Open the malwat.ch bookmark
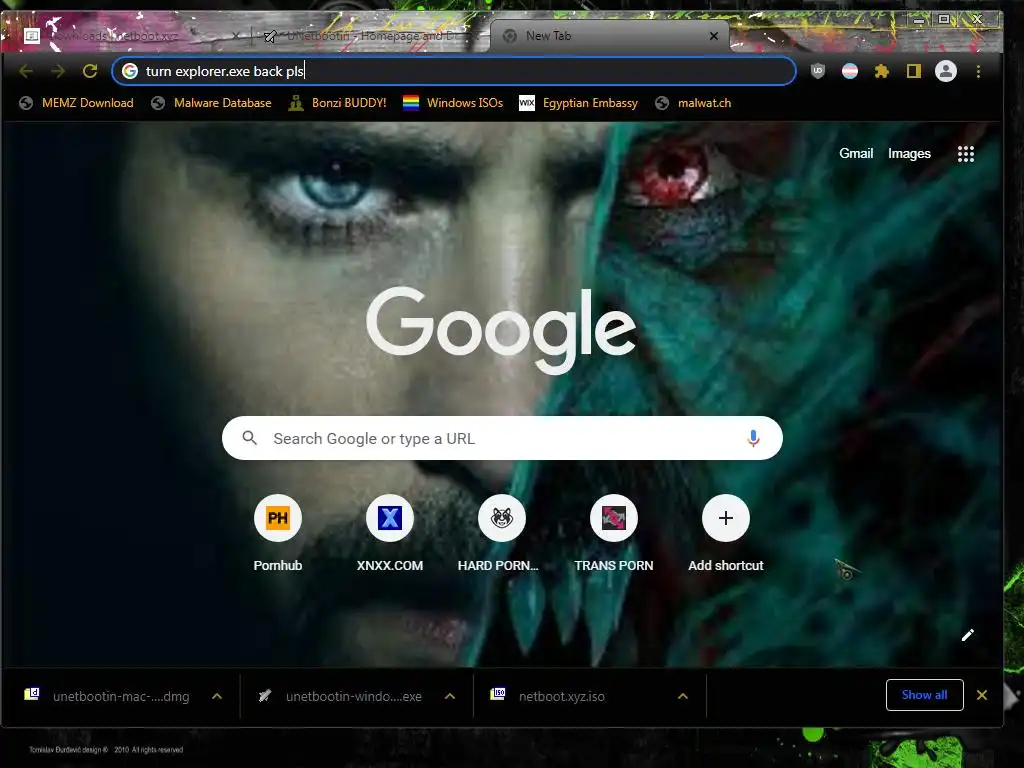The width and height of the screenshot is (1024, 768). 694,103
